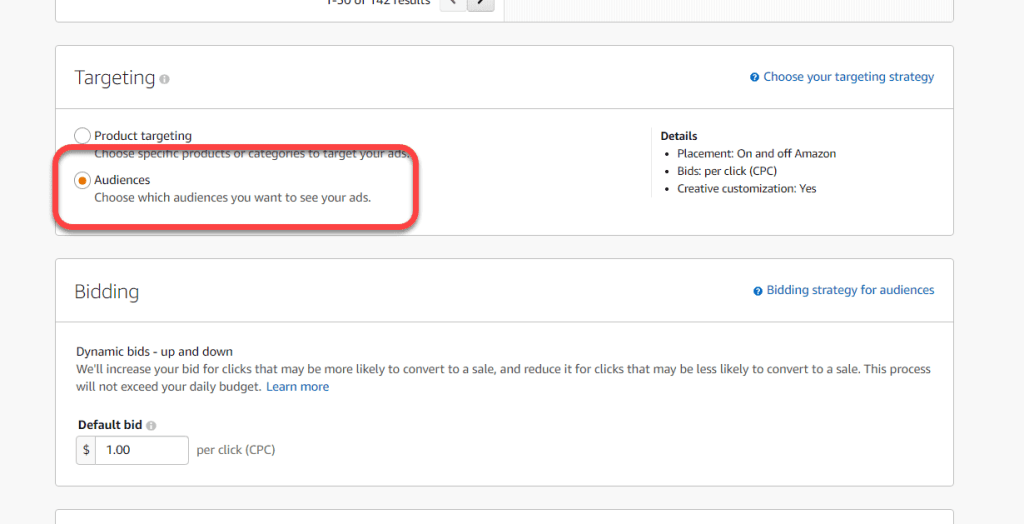This screenshot has height=524, width=1024.
Task: Select the Product targeting radio button
Action: point(82,136)
